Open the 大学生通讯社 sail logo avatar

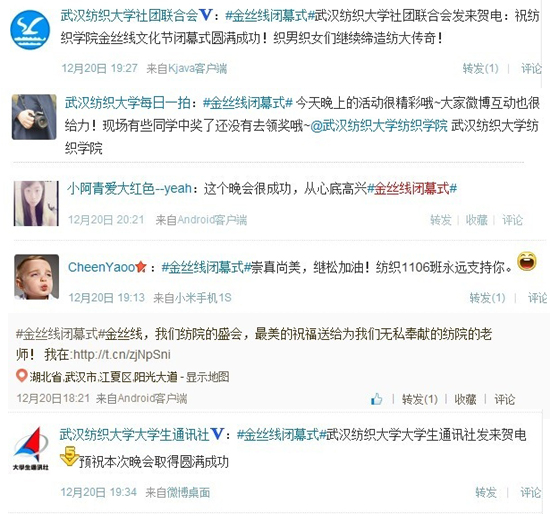tap(31, 449)
